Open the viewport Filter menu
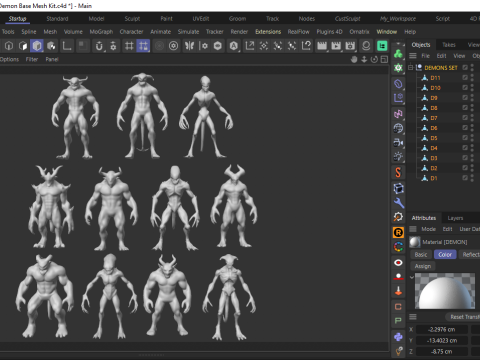The image size is (480, 360). pos(32,59)
